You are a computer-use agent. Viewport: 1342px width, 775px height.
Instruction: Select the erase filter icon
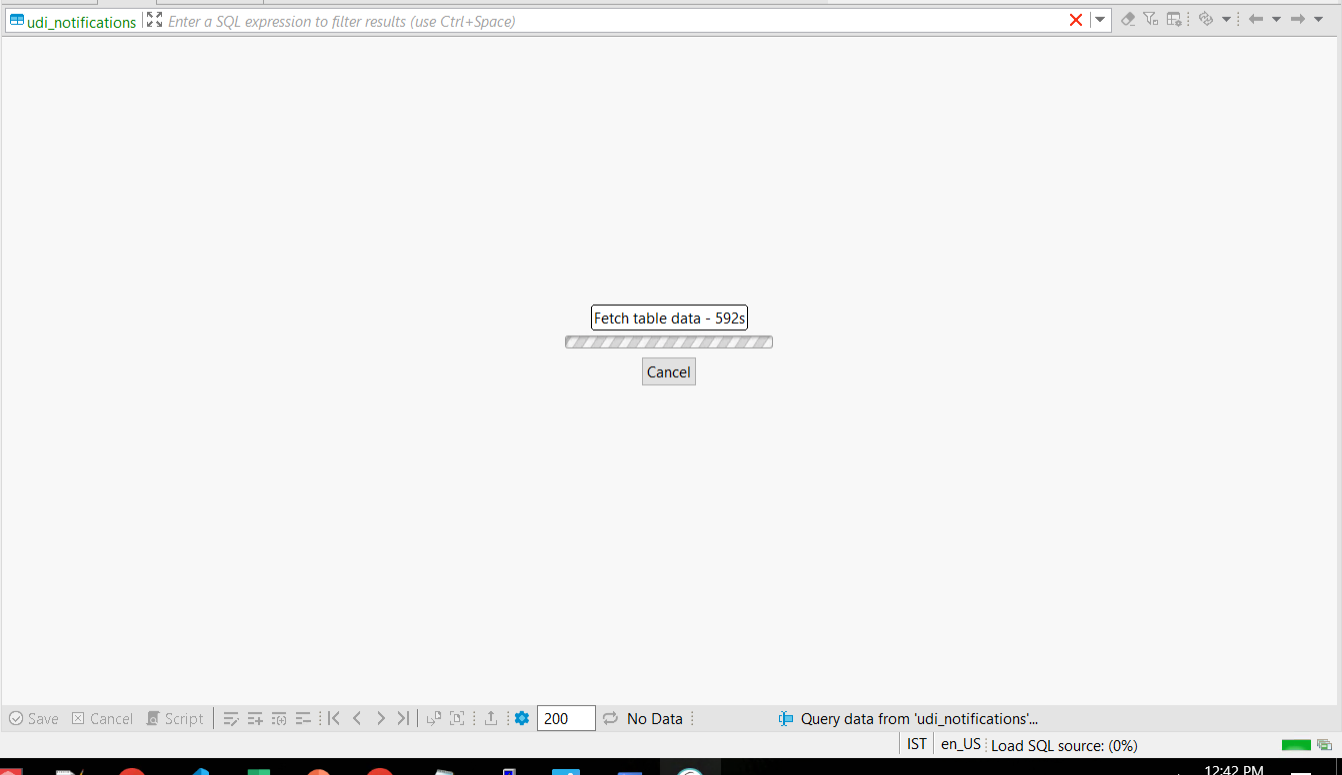pyautogui.click(x=1129, y=18)
